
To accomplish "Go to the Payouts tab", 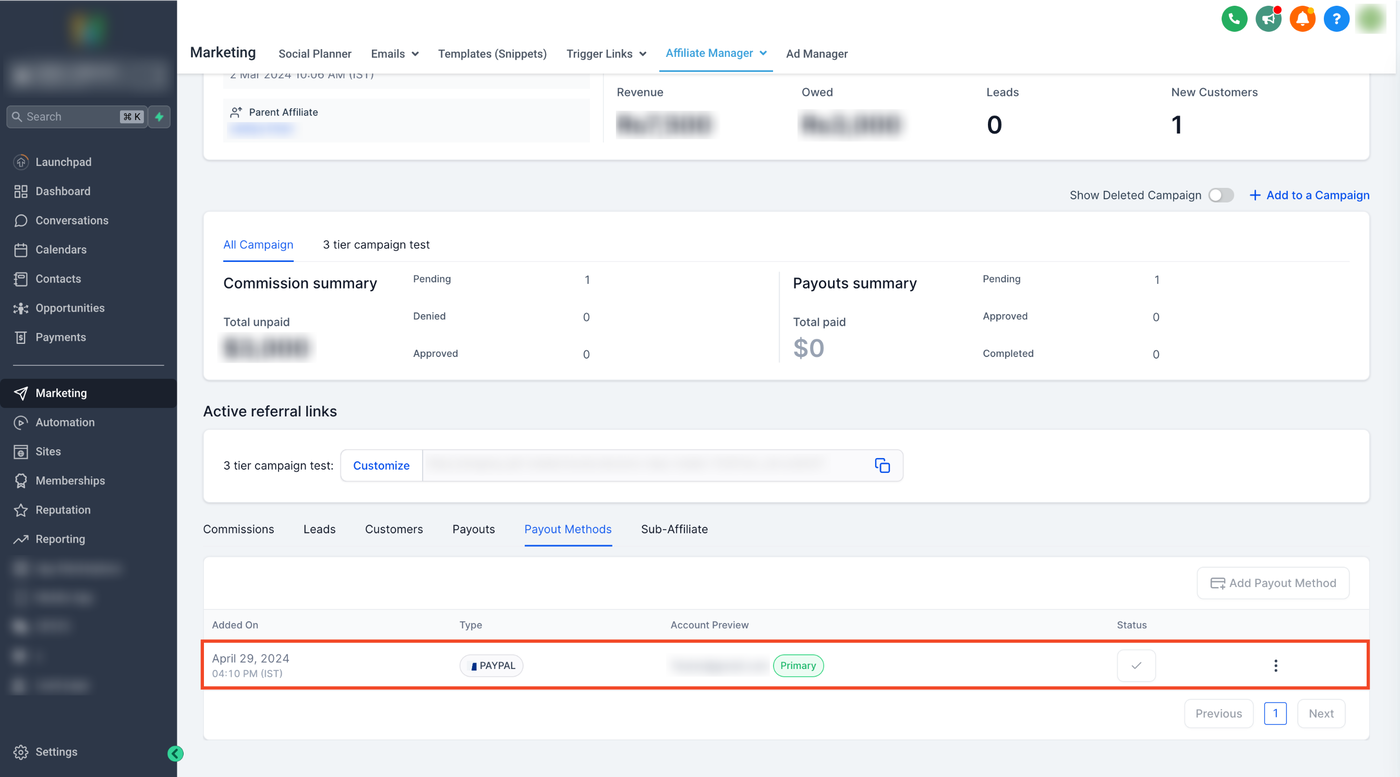I will pyautogui.click(x=473, y=529).
